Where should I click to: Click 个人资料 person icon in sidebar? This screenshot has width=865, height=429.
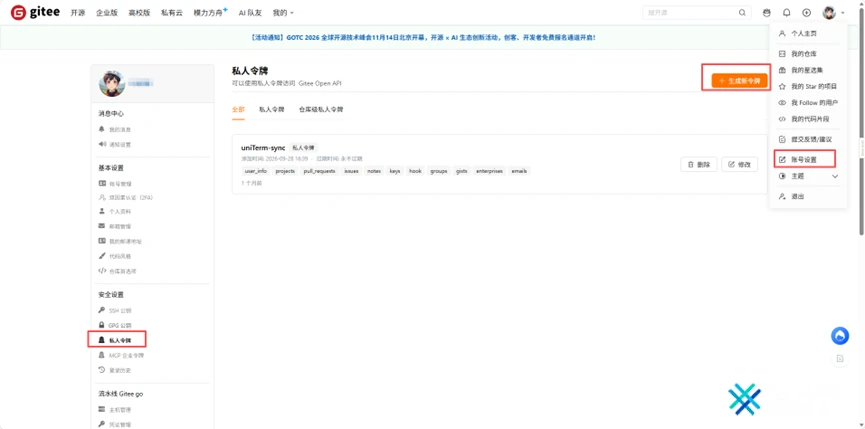pyautogui.click(x=102, y=211)
